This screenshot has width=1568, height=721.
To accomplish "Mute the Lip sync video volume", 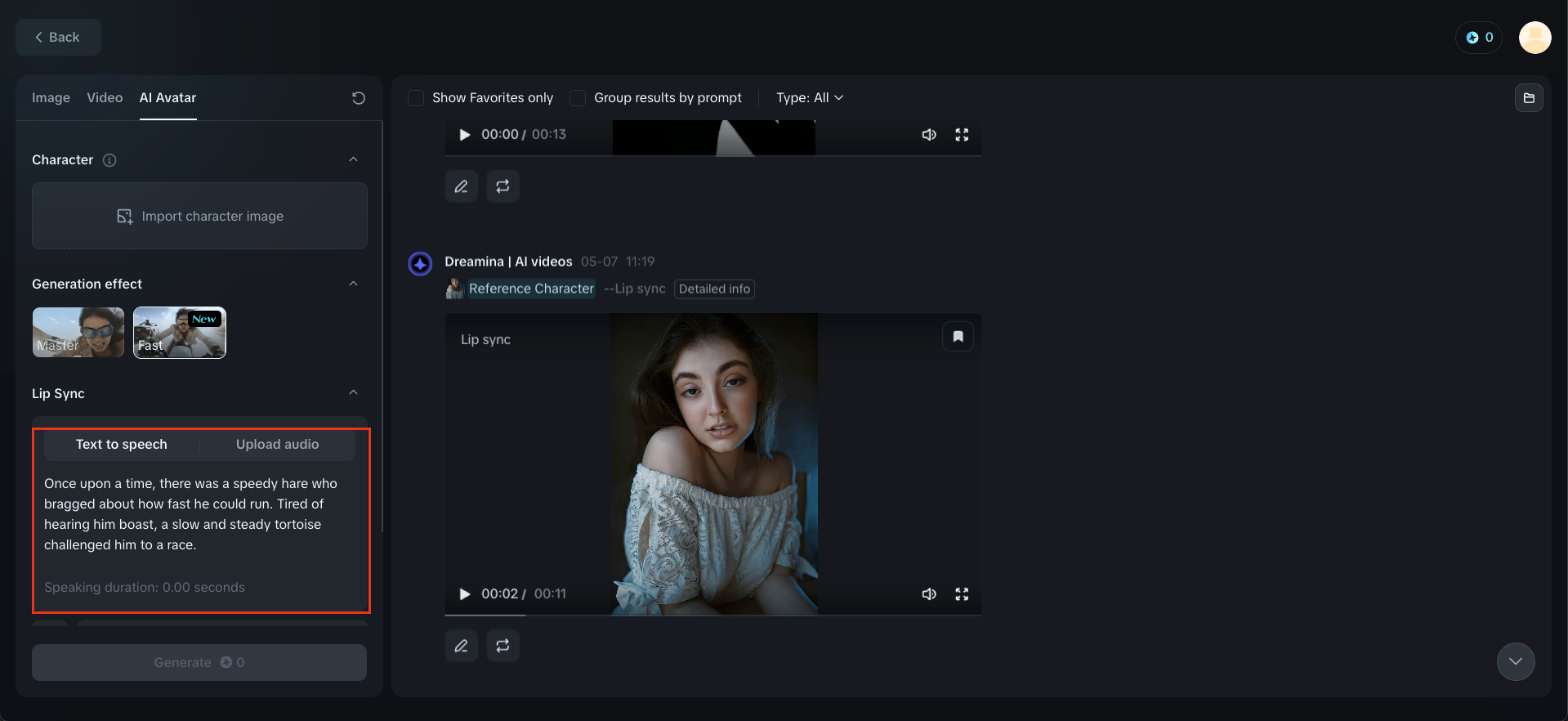I will [x=929, y=594].
